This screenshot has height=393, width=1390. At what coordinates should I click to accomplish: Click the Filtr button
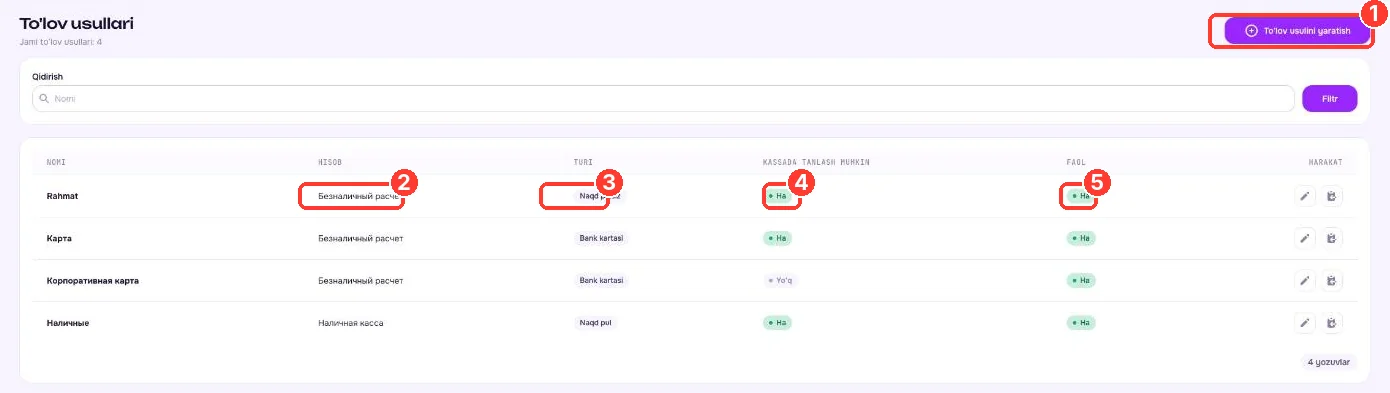click(1329, 98)
